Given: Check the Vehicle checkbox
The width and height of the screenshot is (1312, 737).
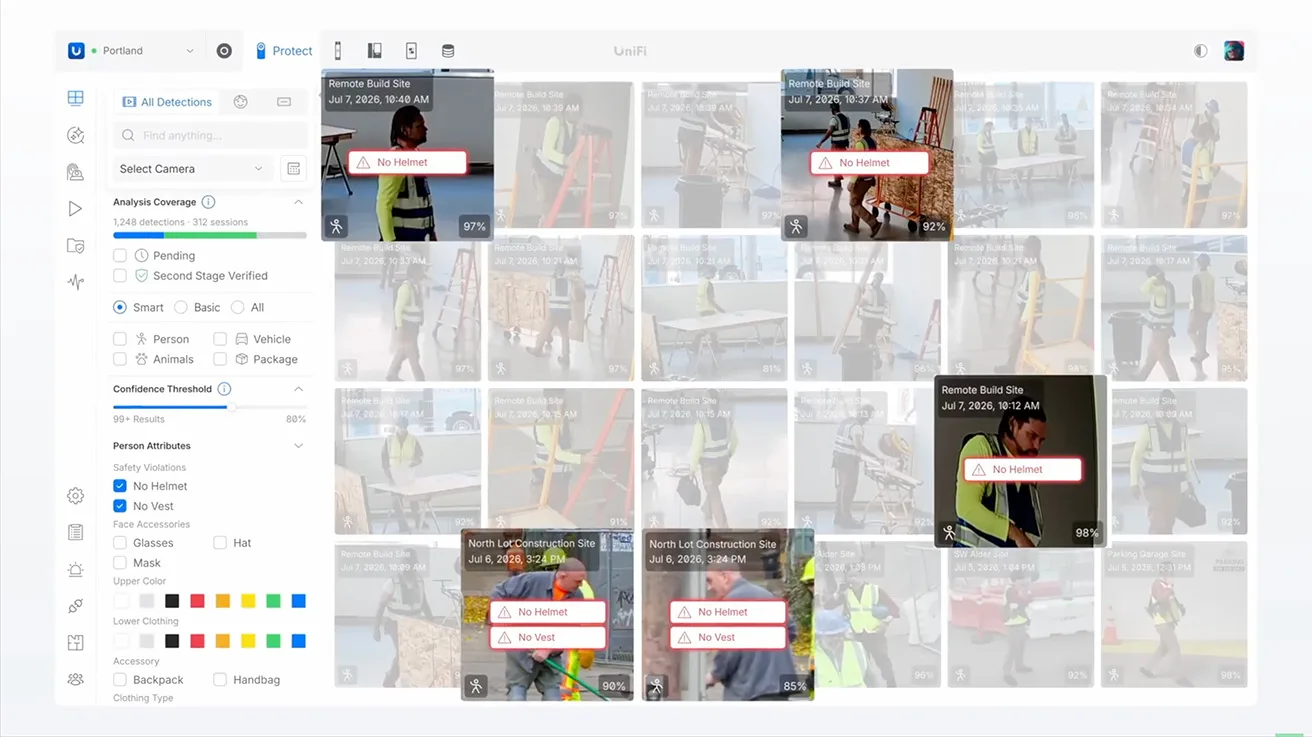Looking at the screenshot, I should click(x=220, y=339).
